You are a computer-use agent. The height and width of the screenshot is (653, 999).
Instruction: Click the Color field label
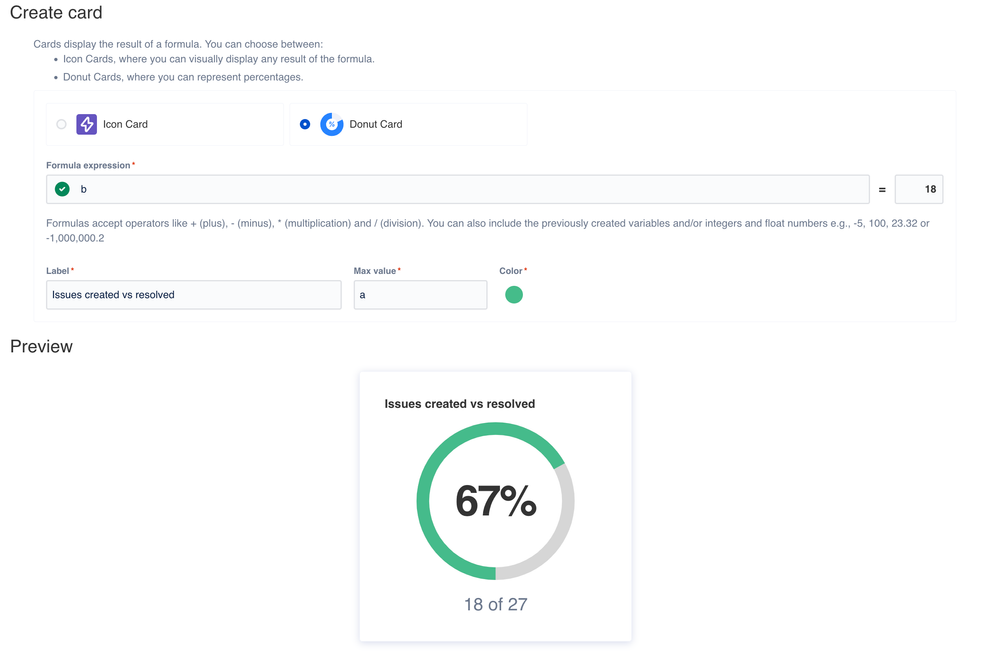point(511,271)
